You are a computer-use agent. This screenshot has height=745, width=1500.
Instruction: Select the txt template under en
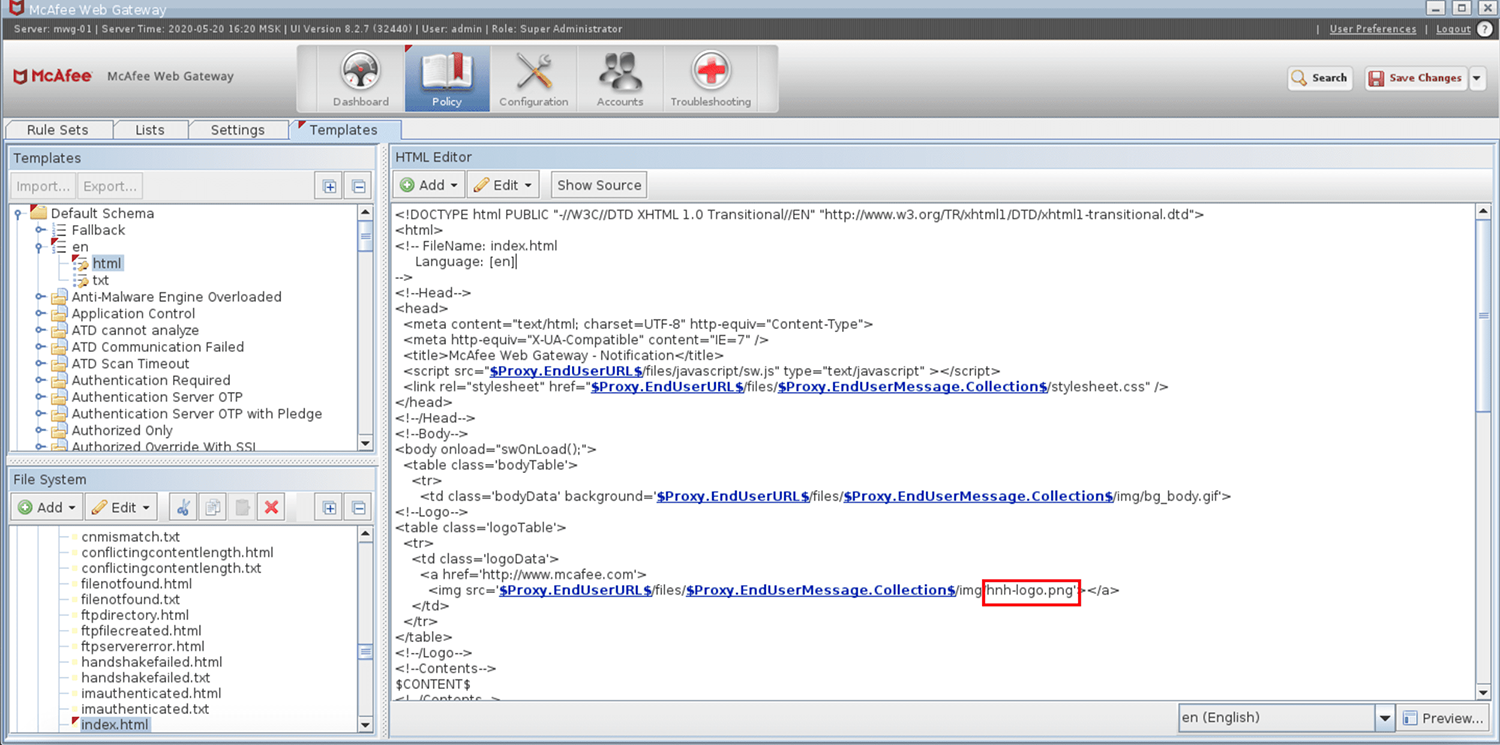(101, 280)
